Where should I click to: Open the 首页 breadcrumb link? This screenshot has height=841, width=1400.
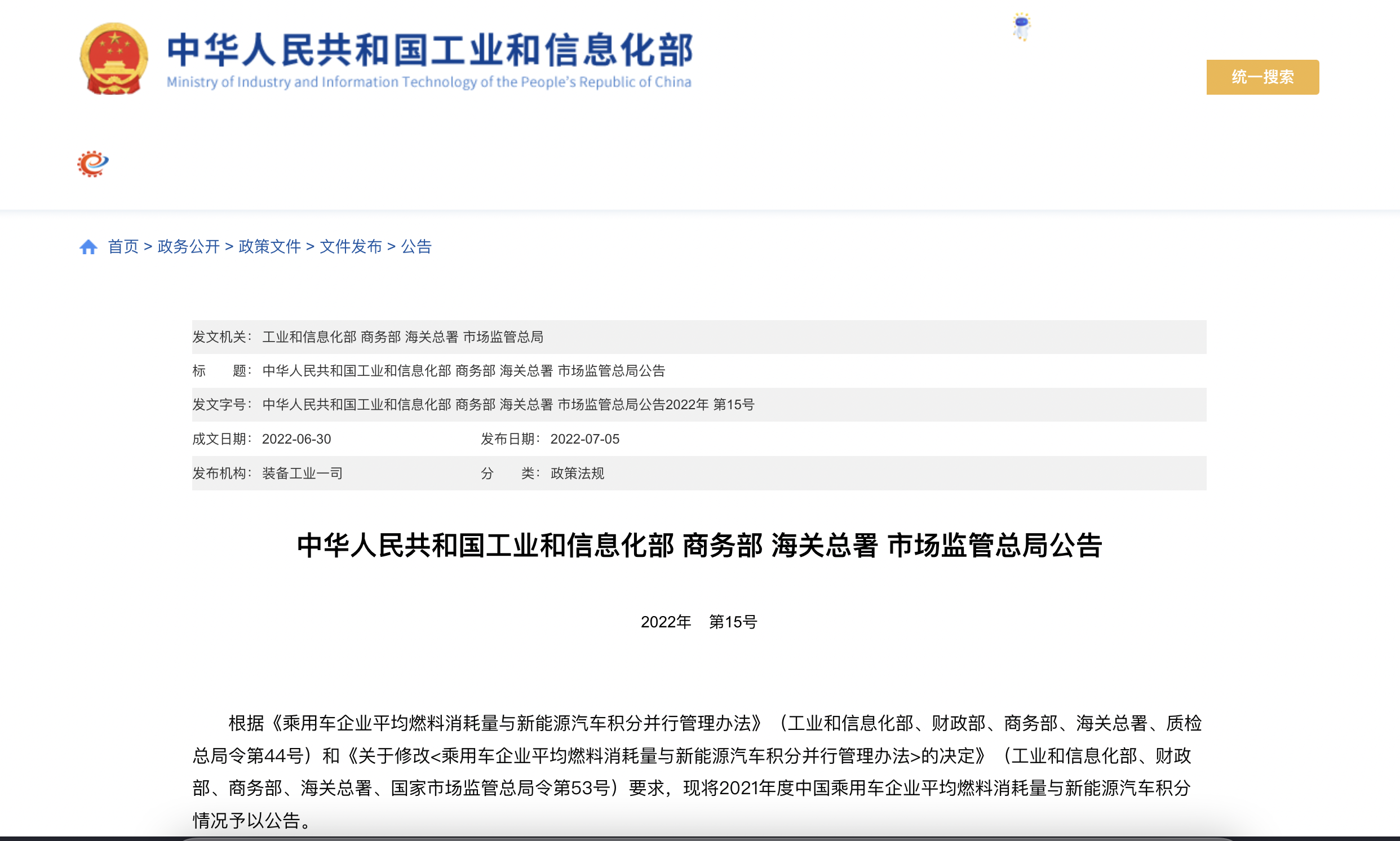click(123, 246)
